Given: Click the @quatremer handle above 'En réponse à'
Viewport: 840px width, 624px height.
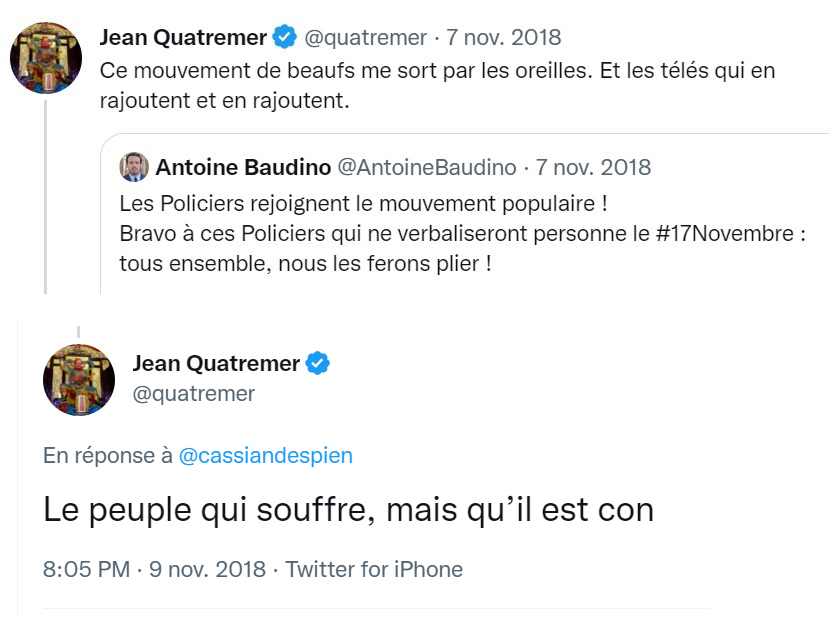Looking at the screenshot, I should pyautogui.click(x=194, y=394).
